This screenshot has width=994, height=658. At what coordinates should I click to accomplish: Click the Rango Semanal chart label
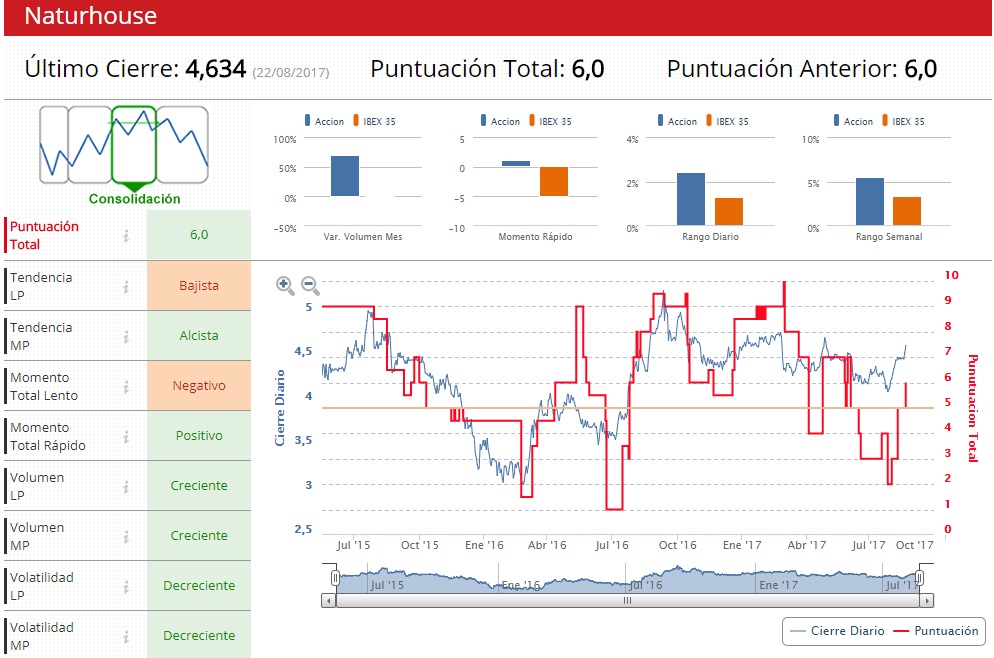click(889, 236)
